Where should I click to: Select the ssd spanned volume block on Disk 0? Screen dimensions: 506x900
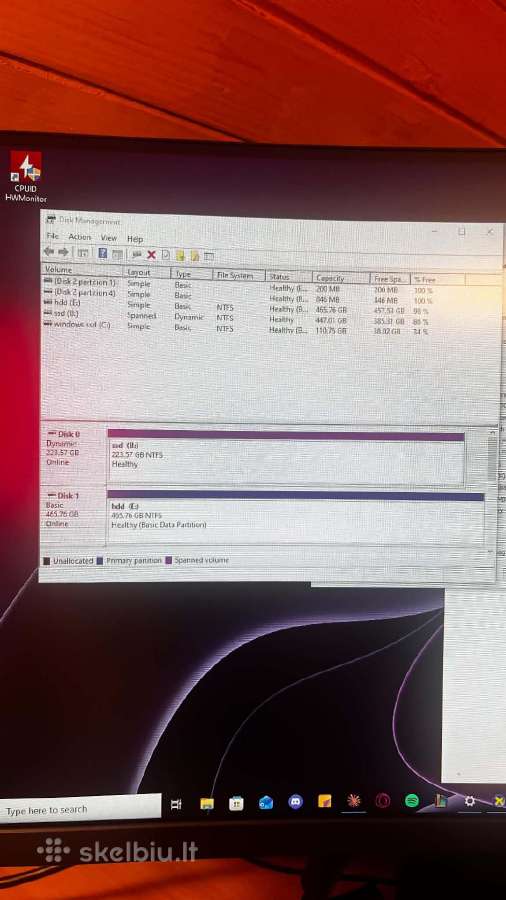tap(286, 457)
